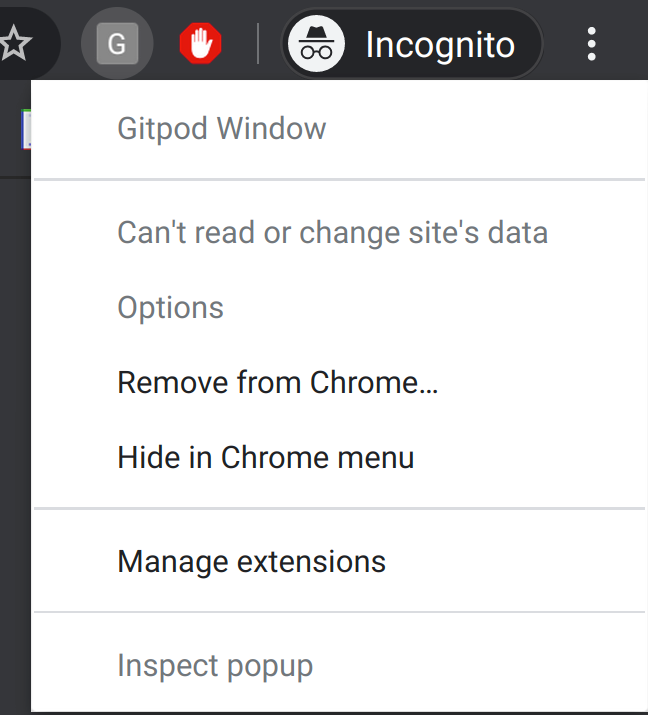This screenshot has width=648, height=715.
Task: Click the blank area right of Options
Action: tap(433, 307)
